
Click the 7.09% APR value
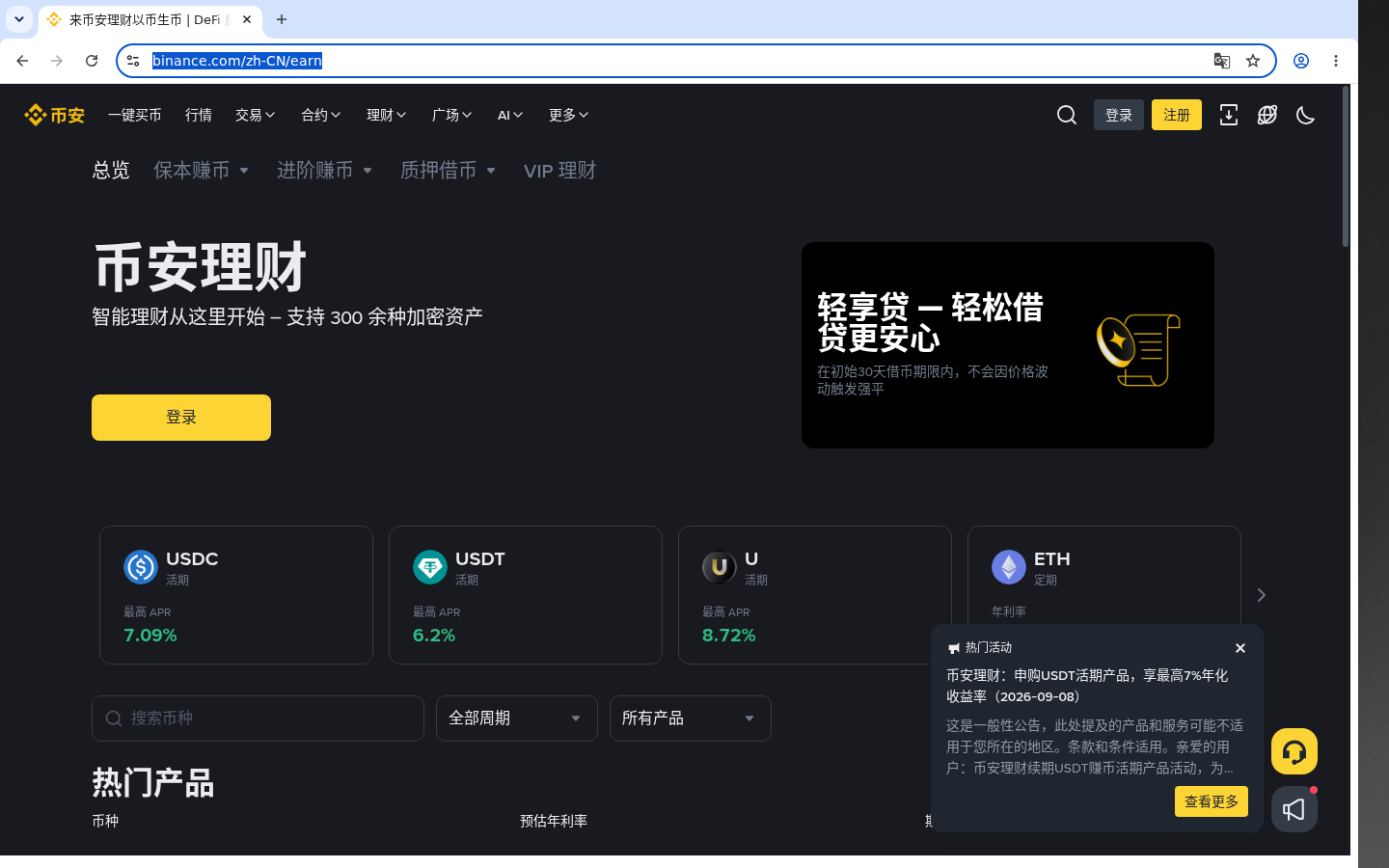pos(150,635)
